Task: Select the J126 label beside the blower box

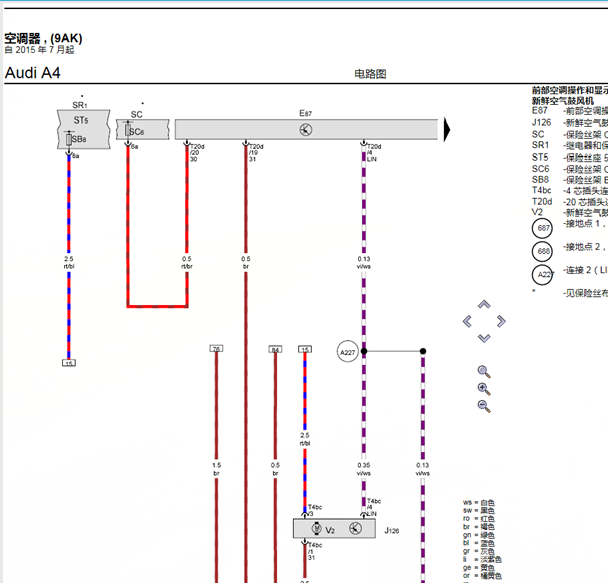Action: [x=392, y=530]
